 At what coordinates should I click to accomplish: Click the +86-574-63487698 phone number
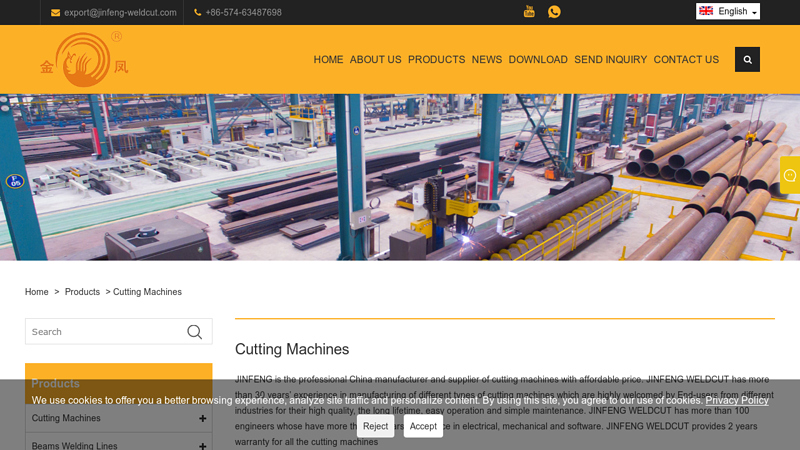click(243, 13)
